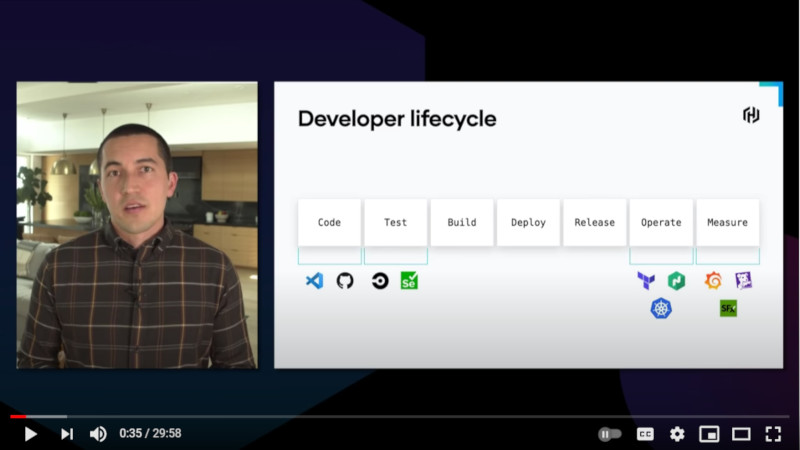Select the Release lifecycle box
800x450 pixels.
[x=595, y=222]
